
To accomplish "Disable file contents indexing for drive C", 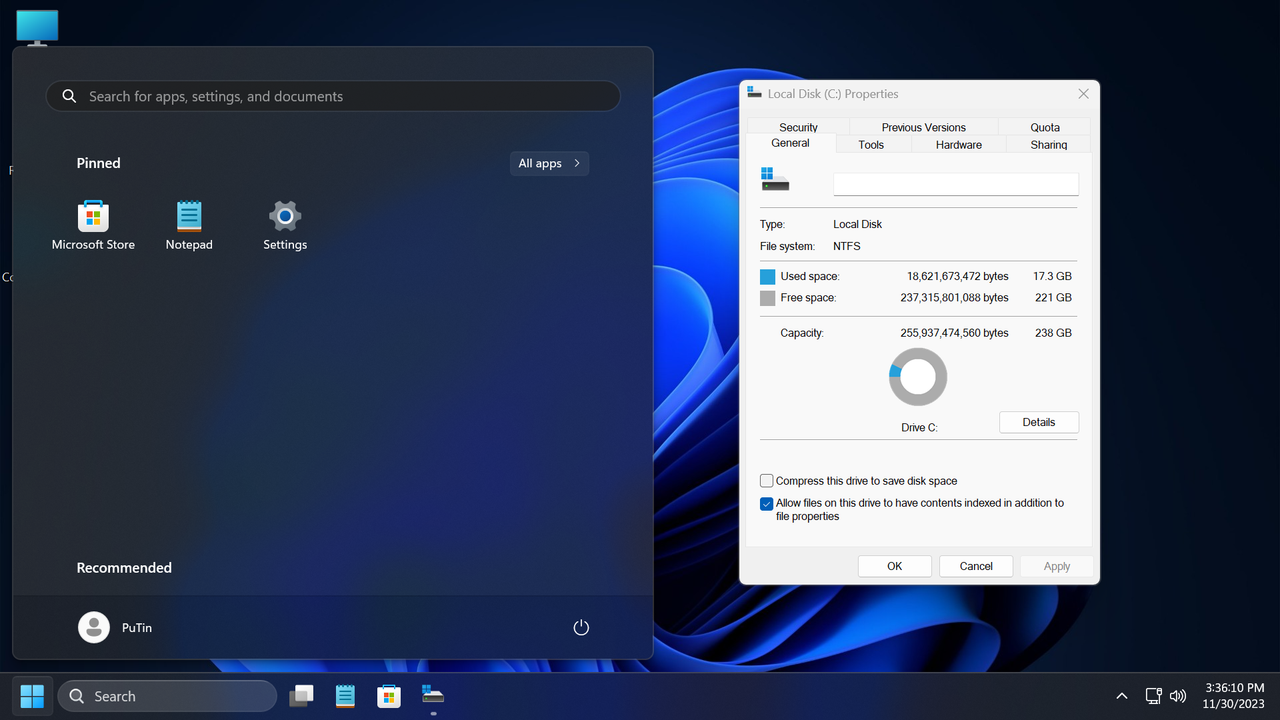I will pyautogui.click(x=766, y=503).
